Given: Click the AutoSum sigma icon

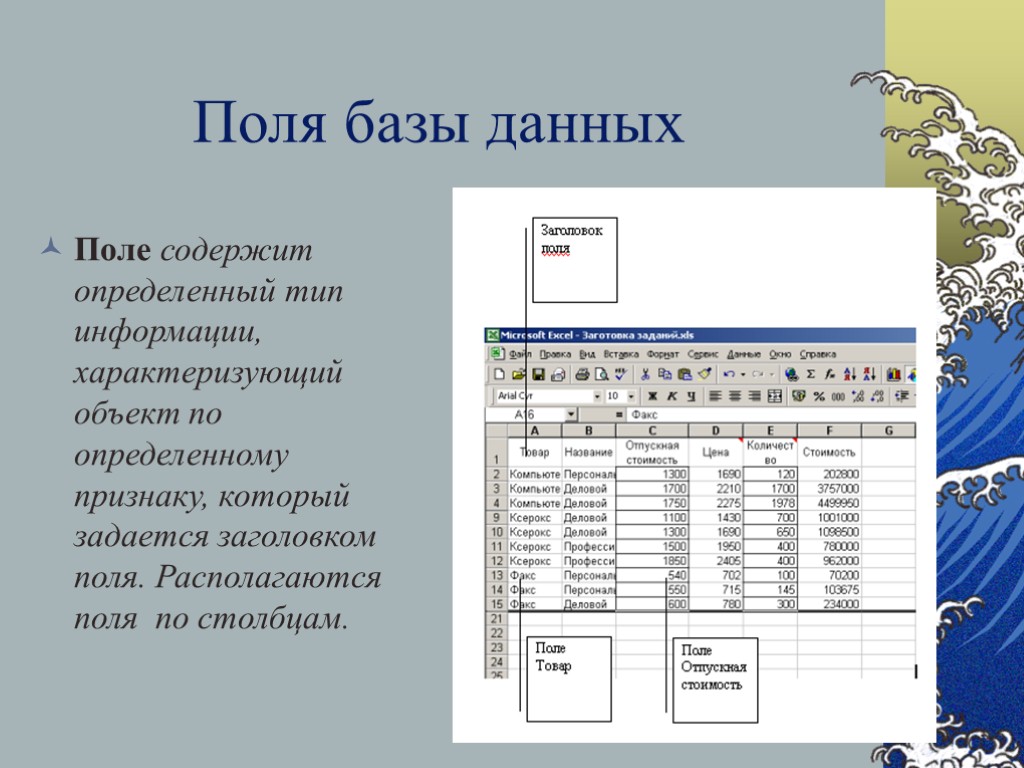Looking at the screenshot, I should click(x=810, y=374).
